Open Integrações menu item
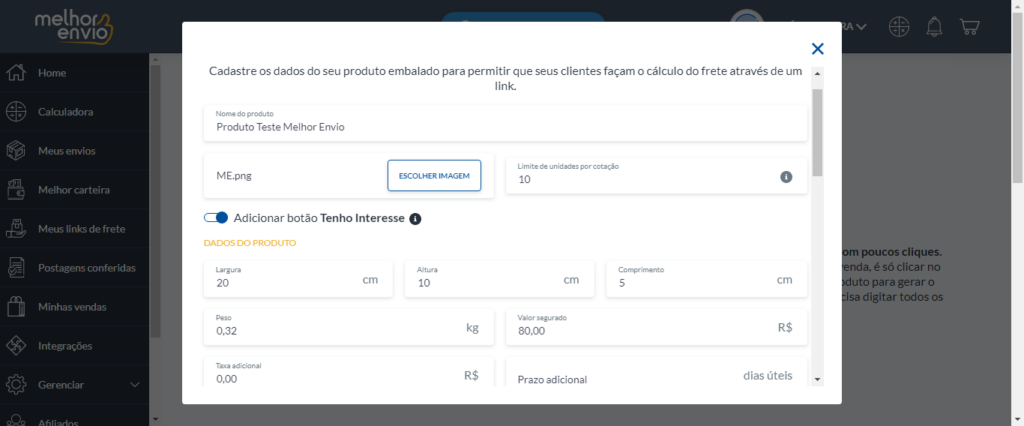Viewport: 1024px width, 426px height. 74,346
